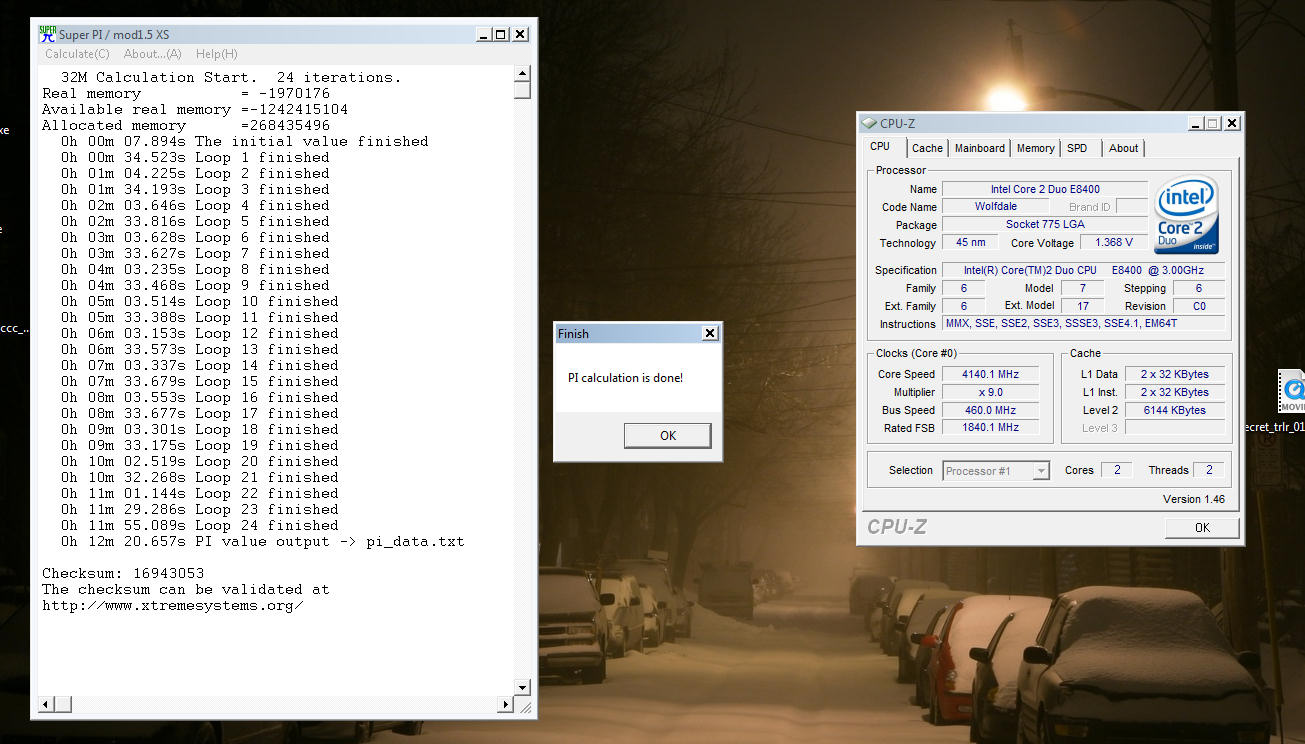The image size is (1305, 744).
Task: Click the initial value finished line
Action: tap(244, 142)
